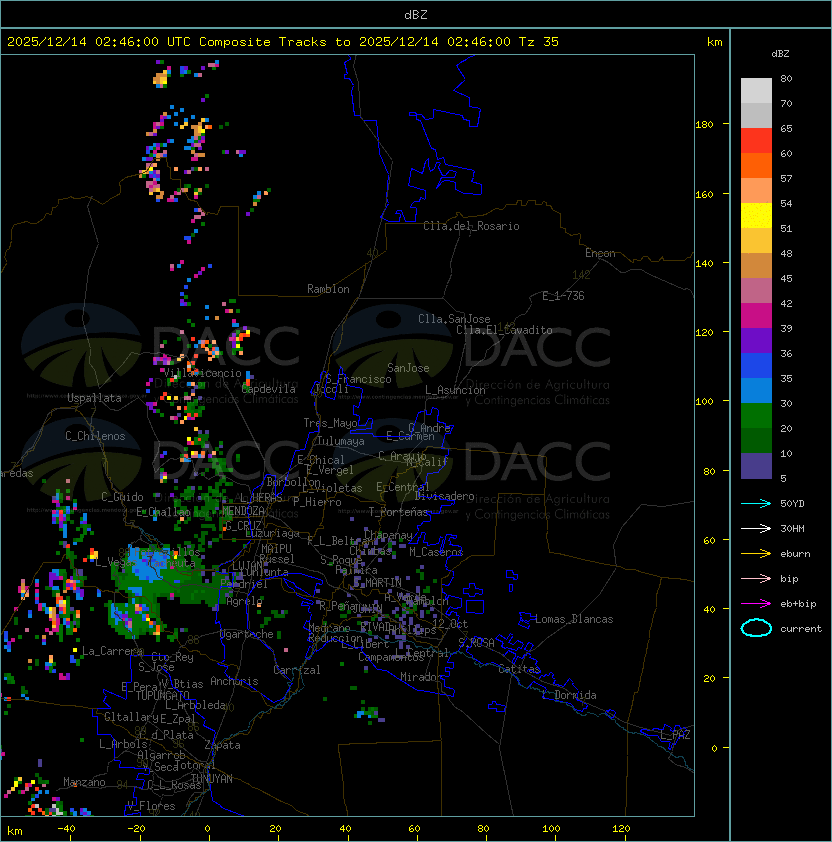Click the 'Carrizal' map label
Screen dimensions: 832x842
pos(296,670)
